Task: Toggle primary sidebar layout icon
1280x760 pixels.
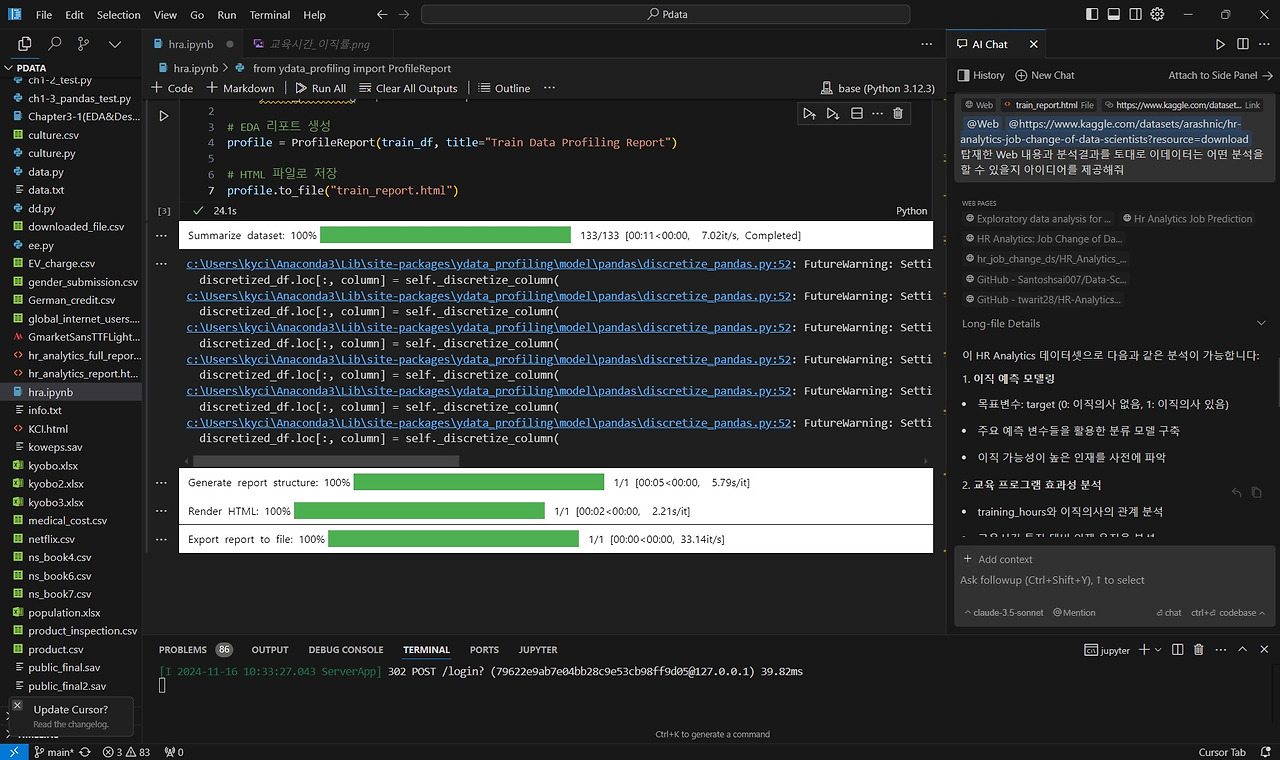Action: pos(1091,14)
